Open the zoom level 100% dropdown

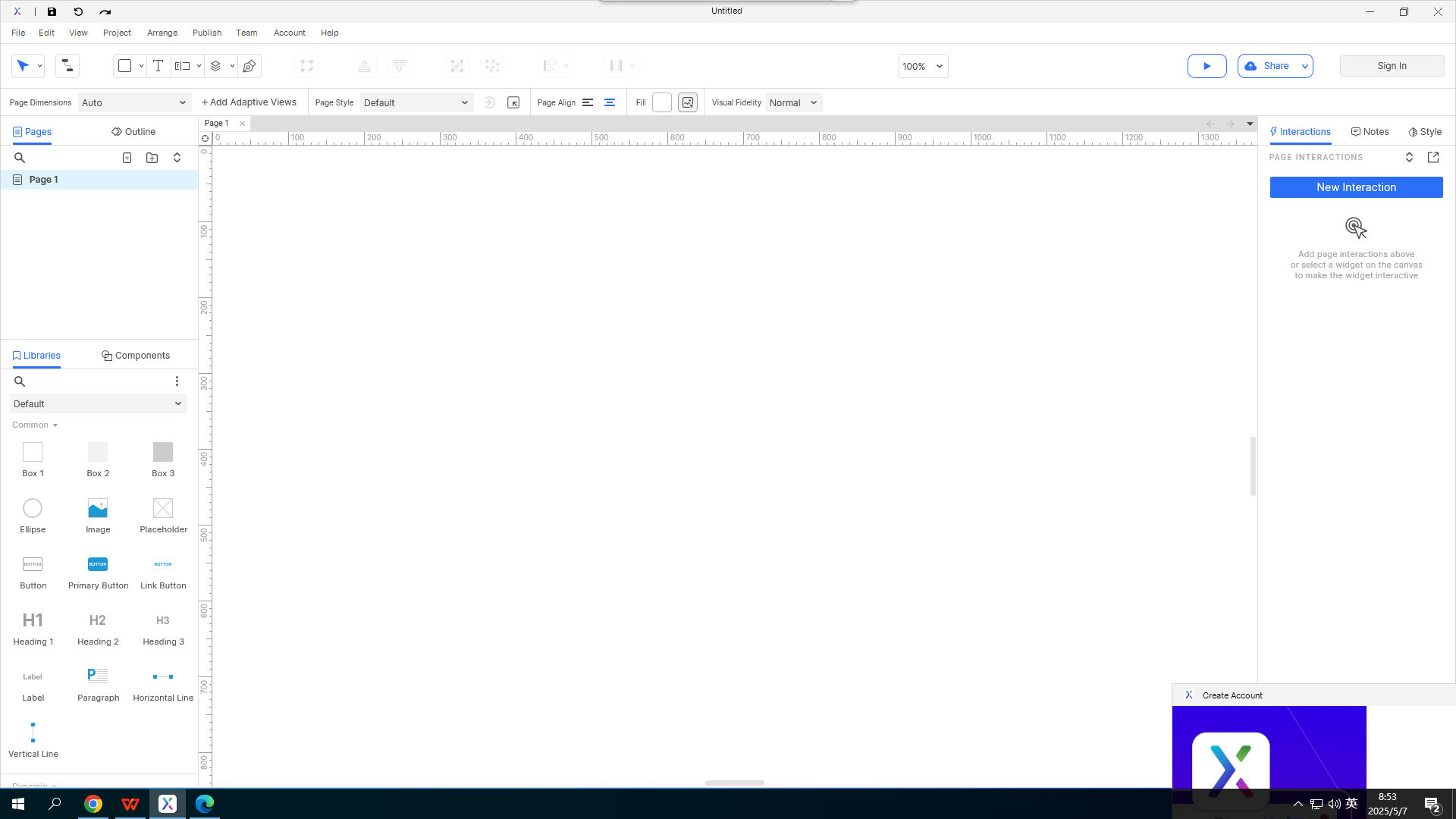click(x=923, y=66)
